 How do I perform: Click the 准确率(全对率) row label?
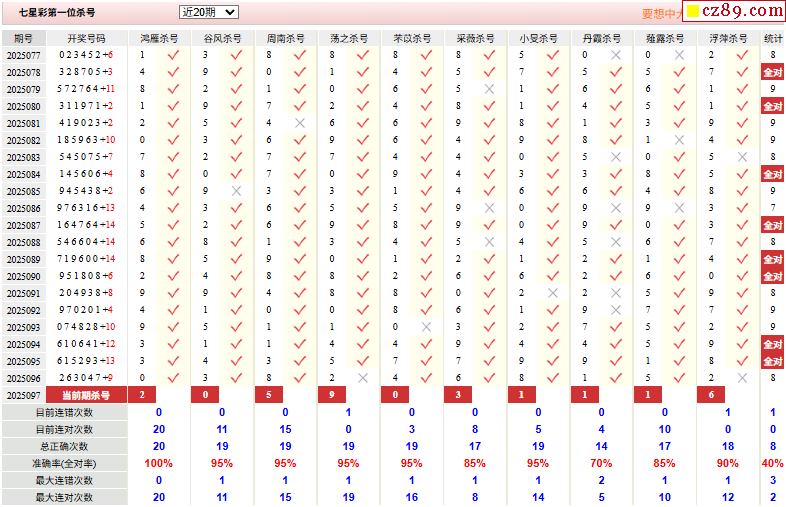[x=64, y=463]
